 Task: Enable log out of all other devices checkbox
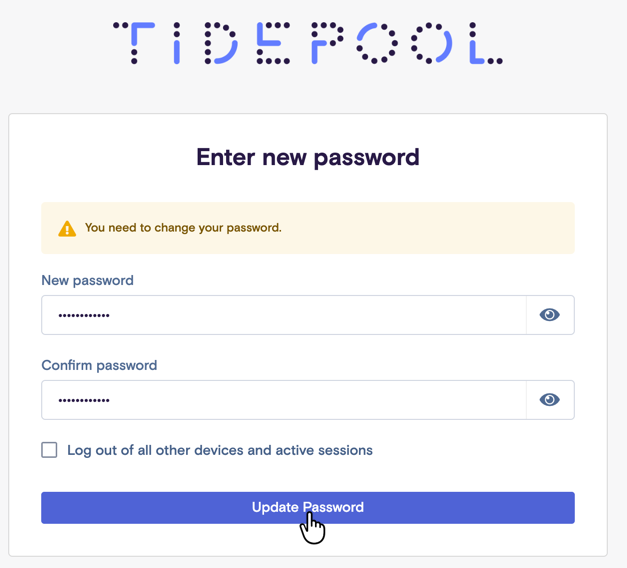tap(49, 450)
